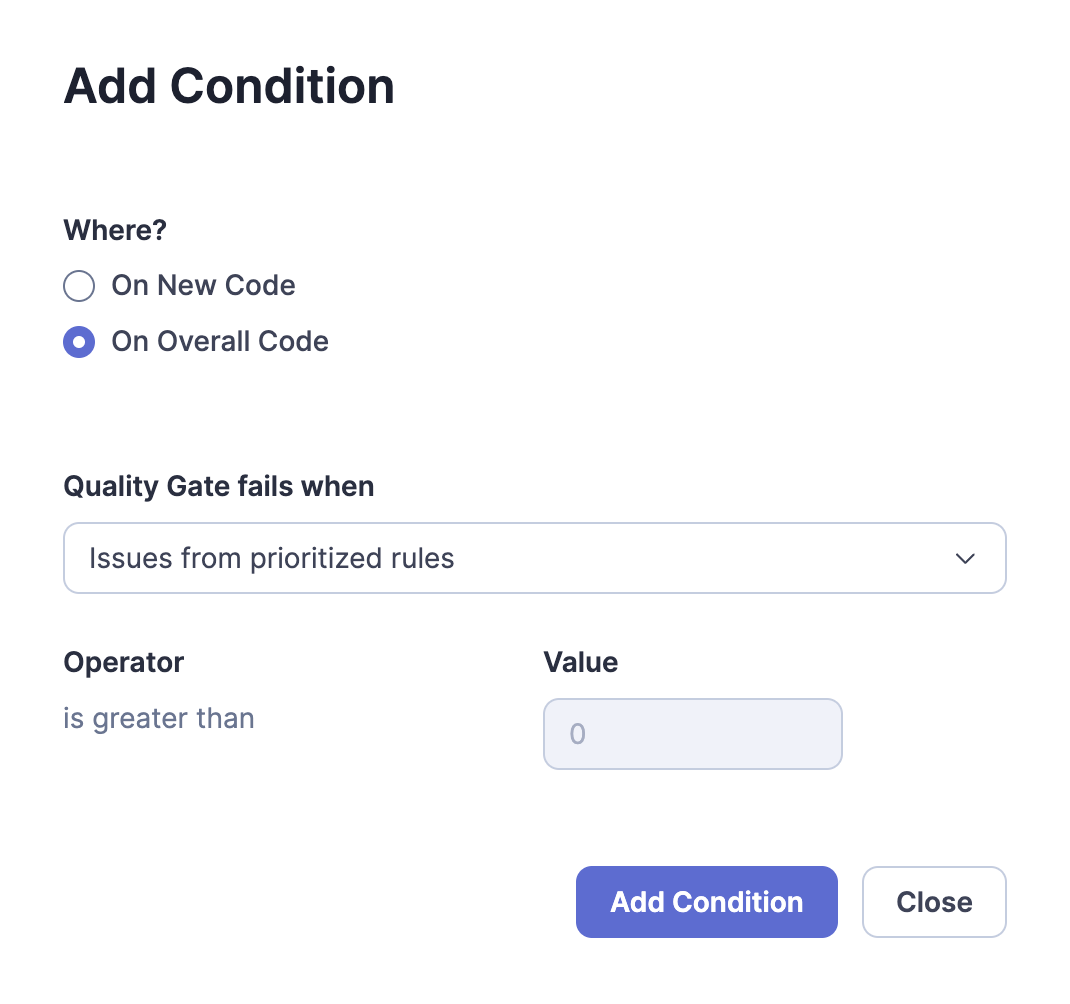1070x1004 pixels.
Task: Select the On Overall Code radio button
Action: [x=79, y=342]
